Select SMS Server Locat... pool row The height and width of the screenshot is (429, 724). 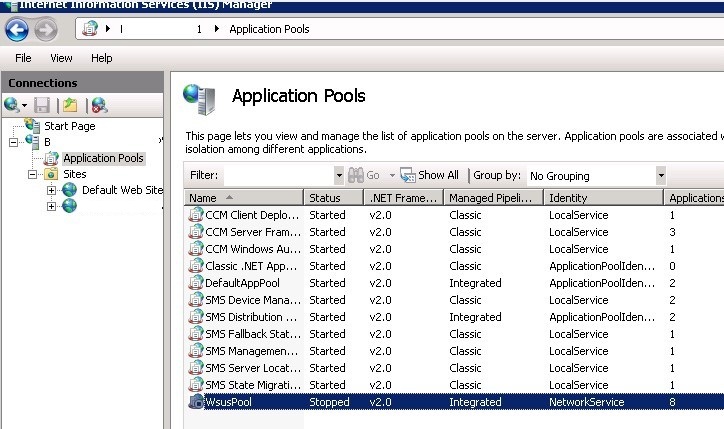454,368
